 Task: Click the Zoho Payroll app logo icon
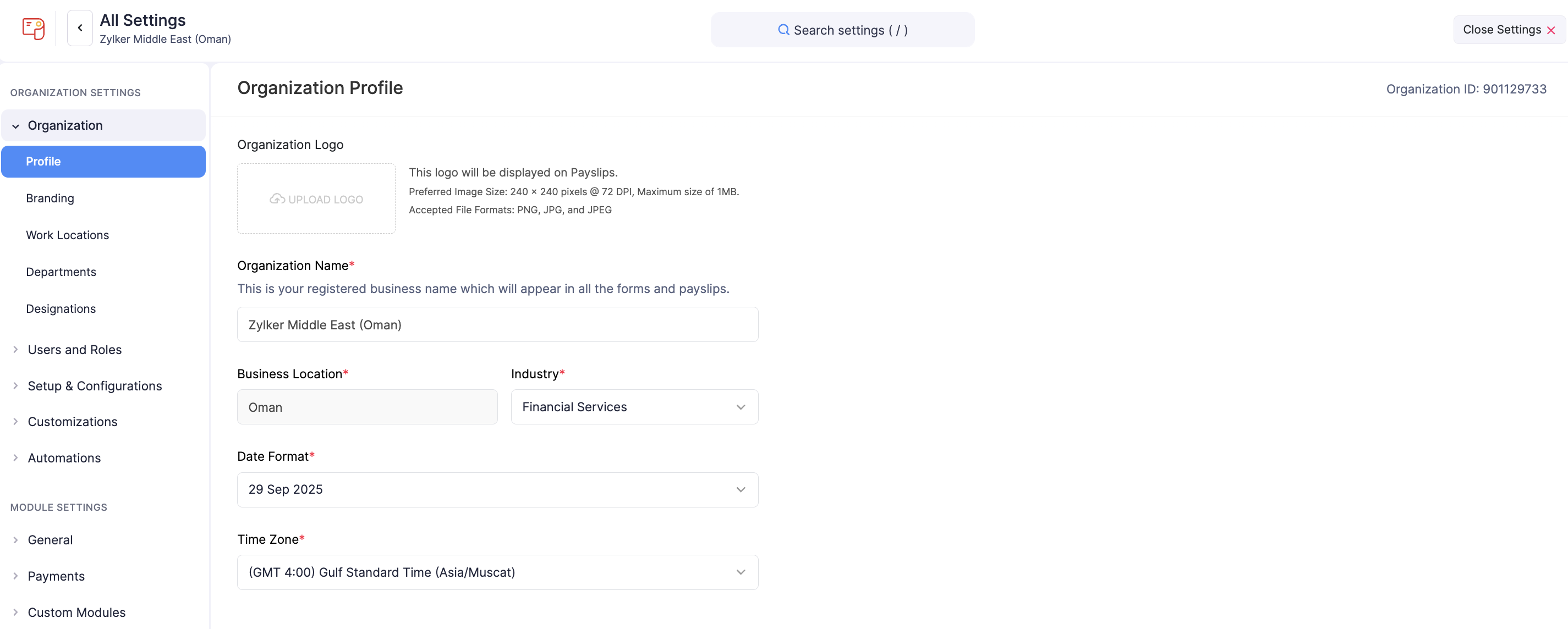[x=34, y=29]
